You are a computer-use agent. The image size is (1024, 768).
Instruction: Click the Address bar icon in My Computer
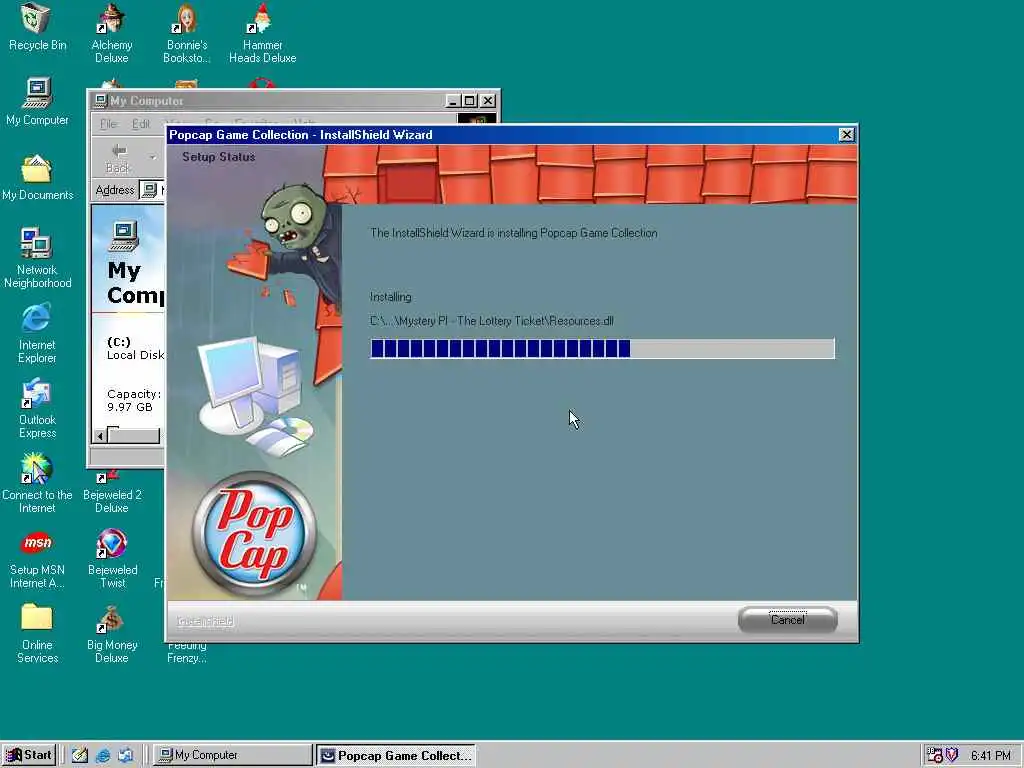(x=150, y=190)
